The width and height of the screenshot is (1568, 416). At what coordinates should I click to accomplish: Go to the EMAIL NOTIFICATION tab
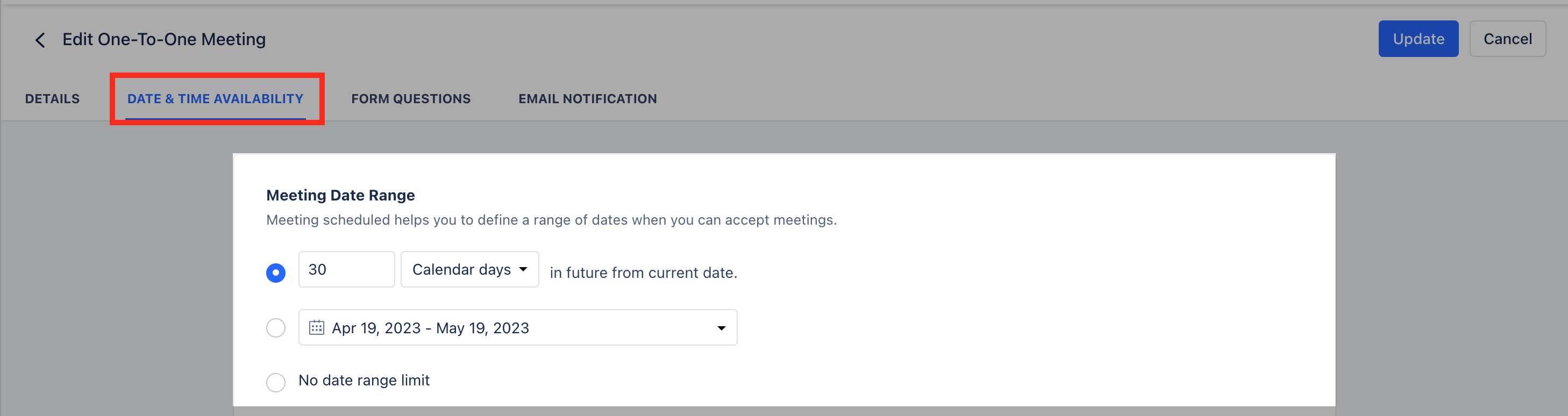587,98
